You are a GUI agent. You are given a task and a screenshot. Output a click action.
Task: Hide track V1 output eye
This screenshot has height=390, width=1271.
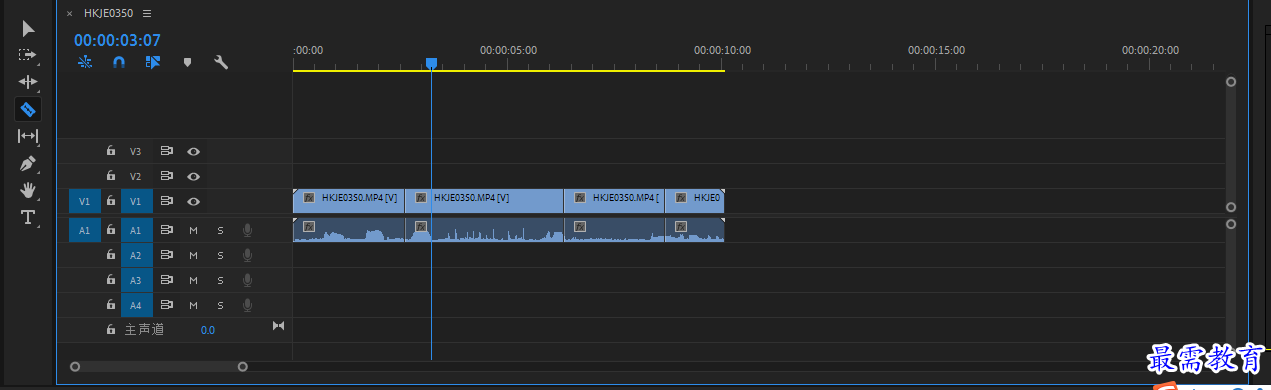tap(193, 201)
